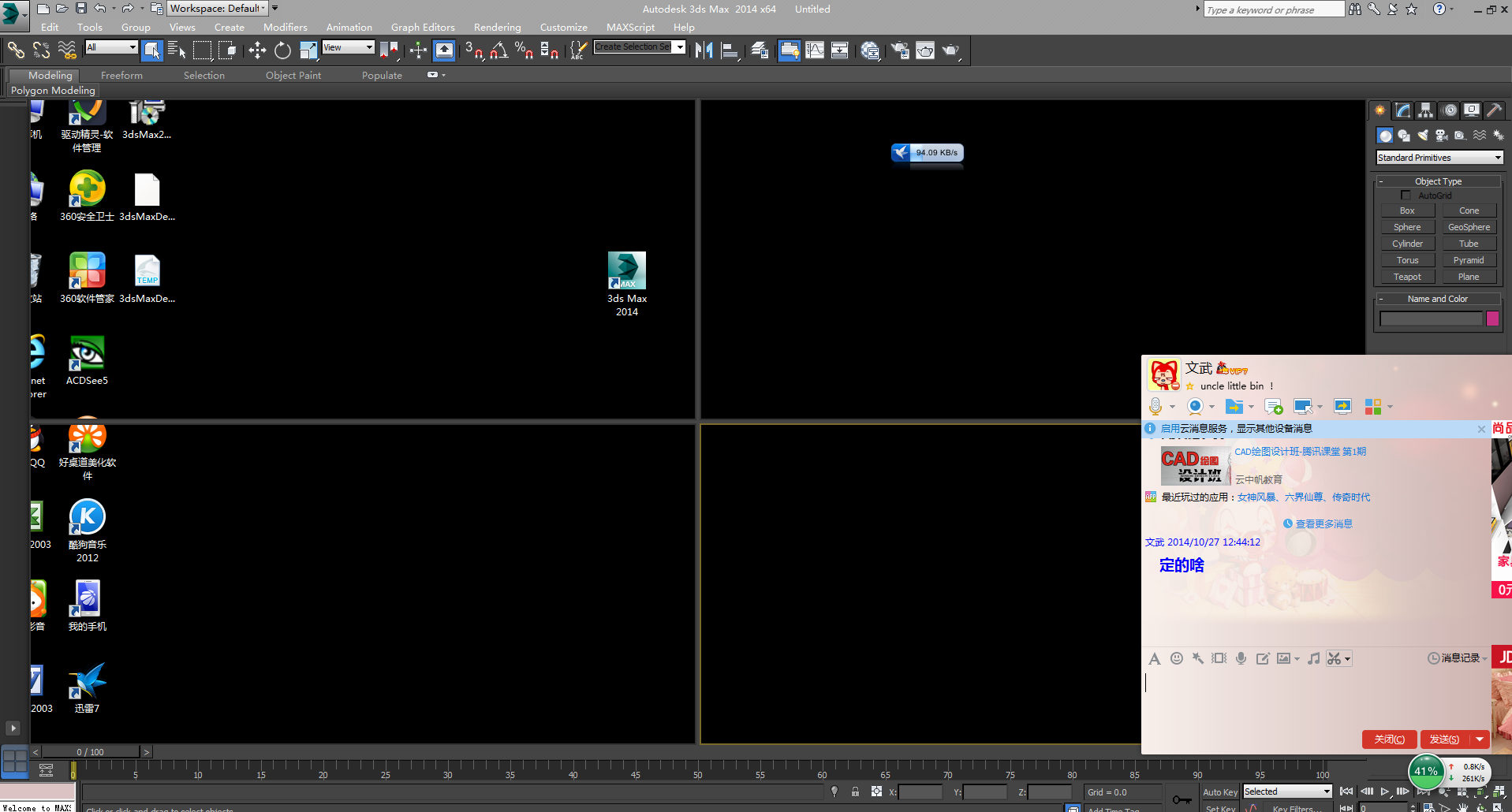Activate the Select Object tool

[152, 50]
